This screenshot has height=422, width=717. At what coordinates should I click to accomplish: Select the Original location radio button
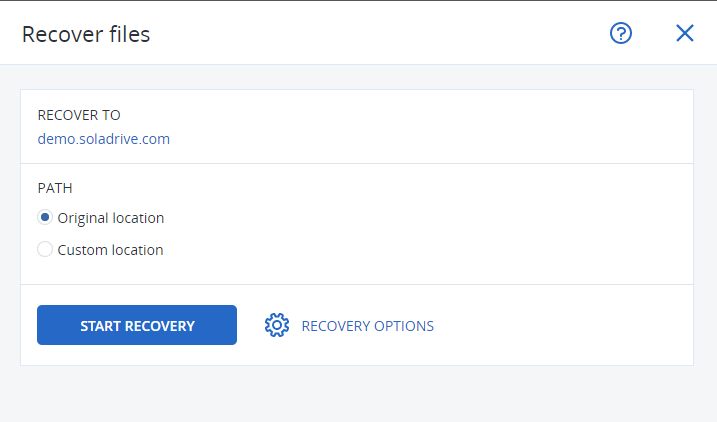[45, 217]
